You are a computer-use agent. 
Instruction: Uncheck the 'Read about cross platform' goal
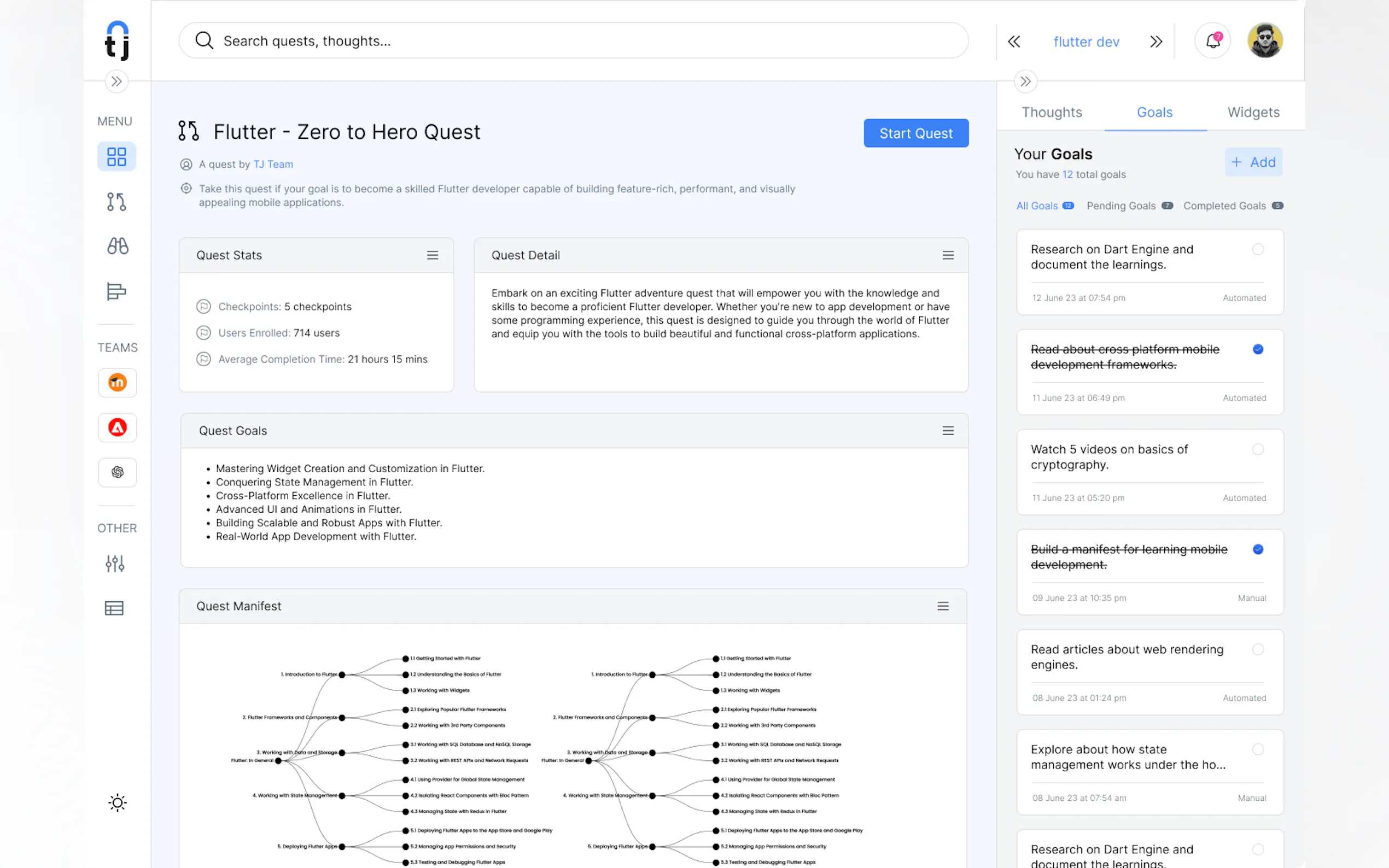[1258, 349]
